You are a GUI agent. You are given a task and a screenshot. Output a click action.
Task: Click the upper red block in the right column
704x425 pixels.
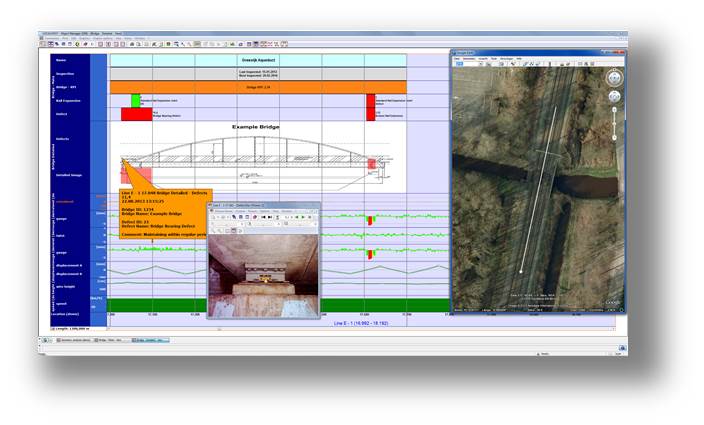pyautogui.click(x=371, y=101)
